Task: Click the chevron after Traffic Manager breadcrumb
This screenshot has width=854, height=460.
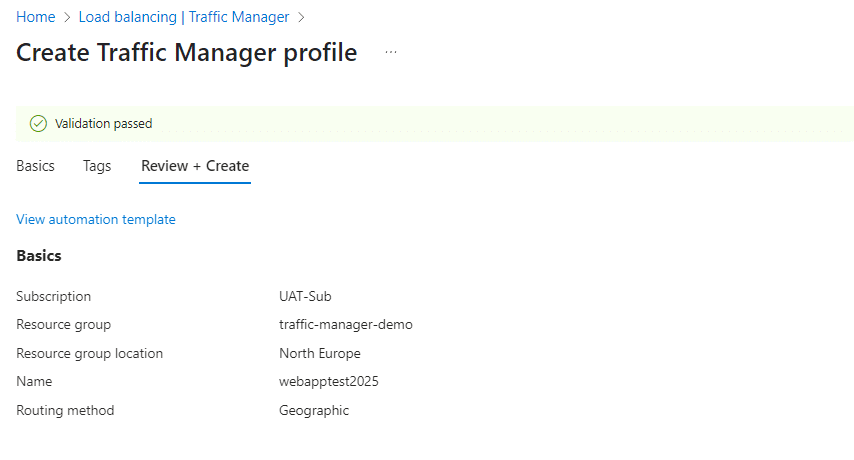Action: tap(302, 17)
